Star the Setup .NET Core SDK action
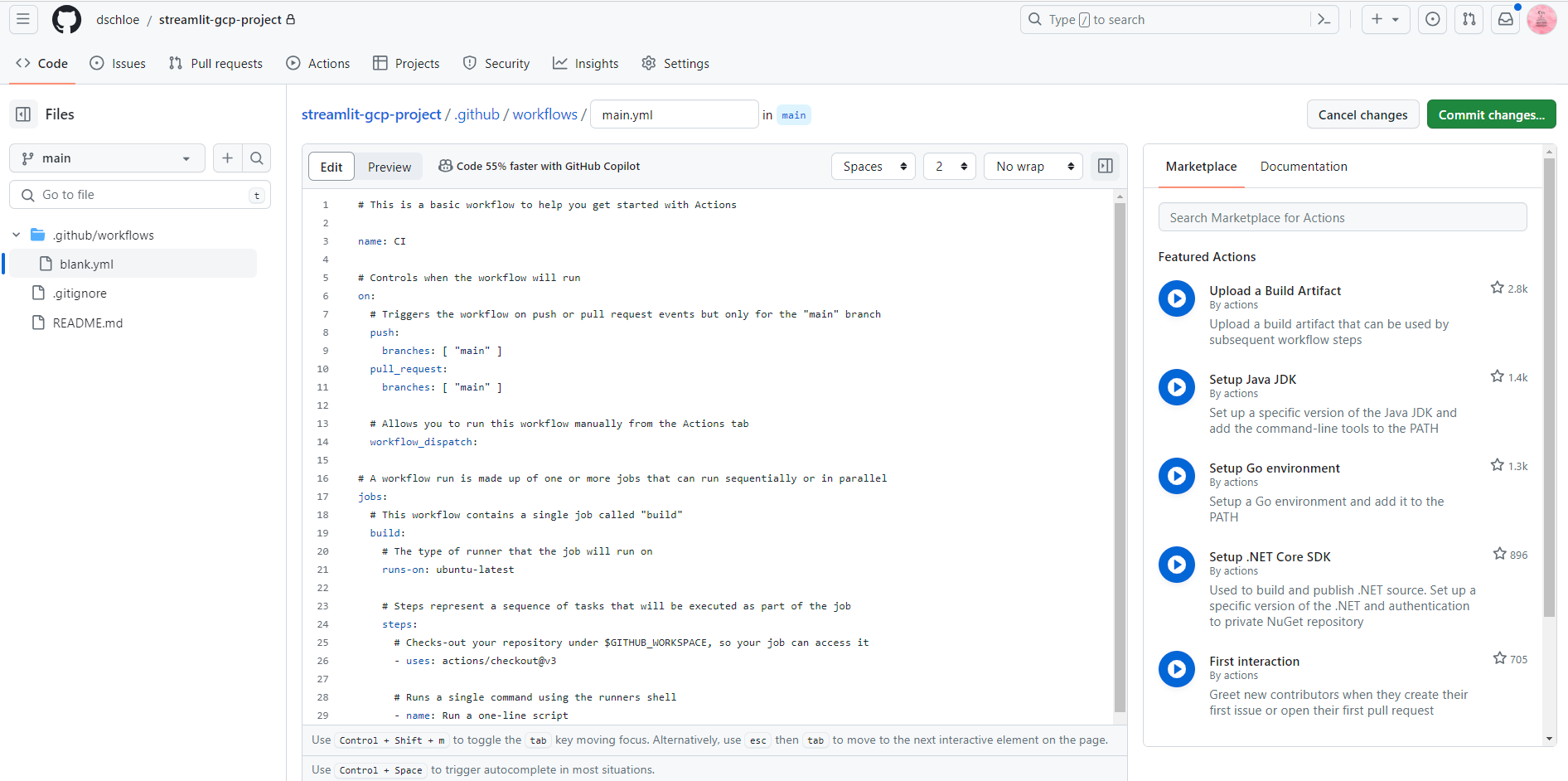 (x=1499, y=554)
